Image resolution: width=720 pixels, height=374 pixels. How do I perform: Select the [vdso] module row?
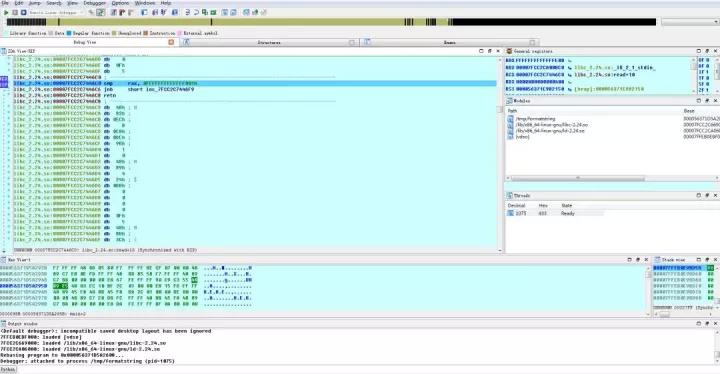point(613,136)
